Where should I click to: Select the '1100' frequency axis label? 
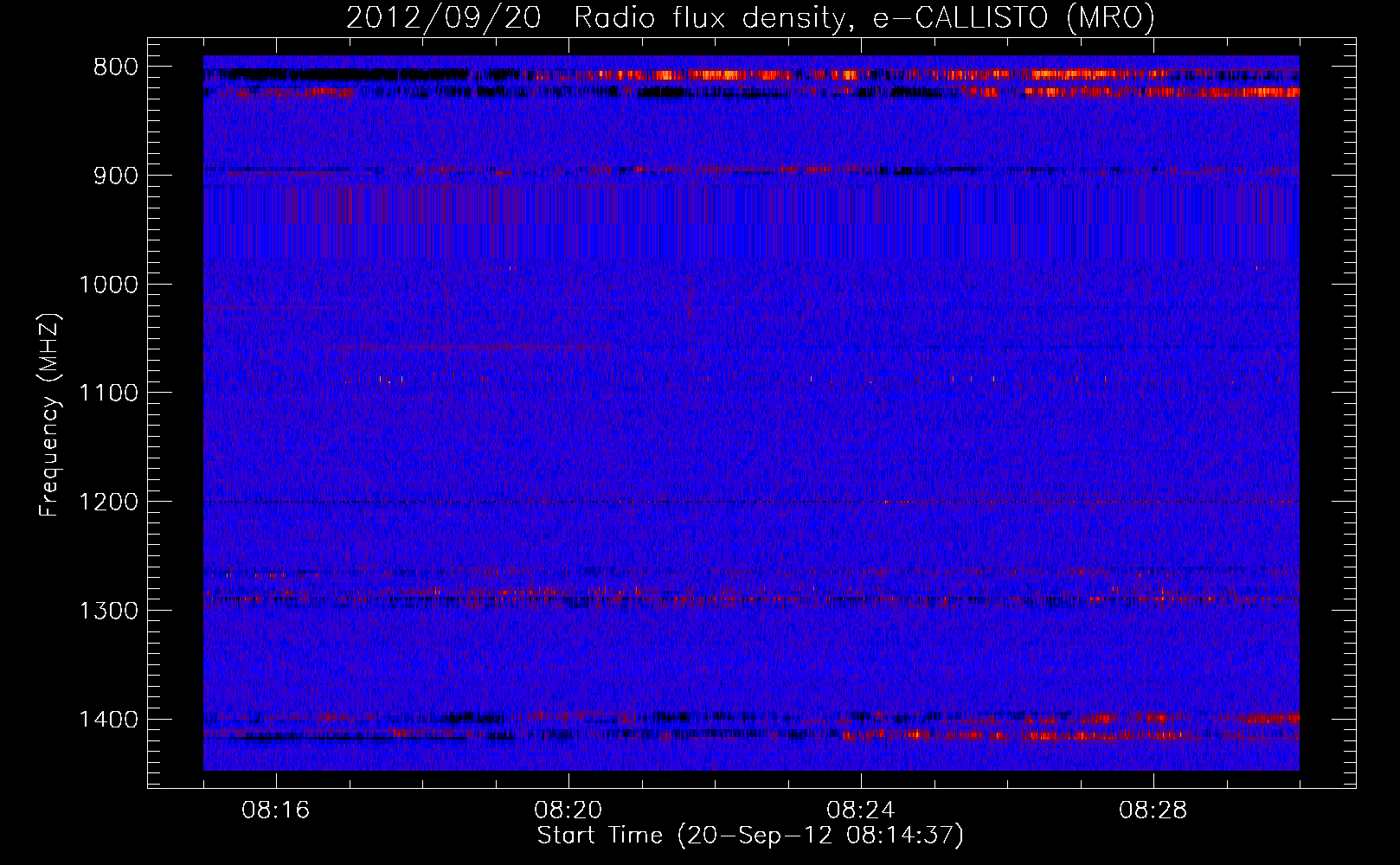(x=108, y=394)
